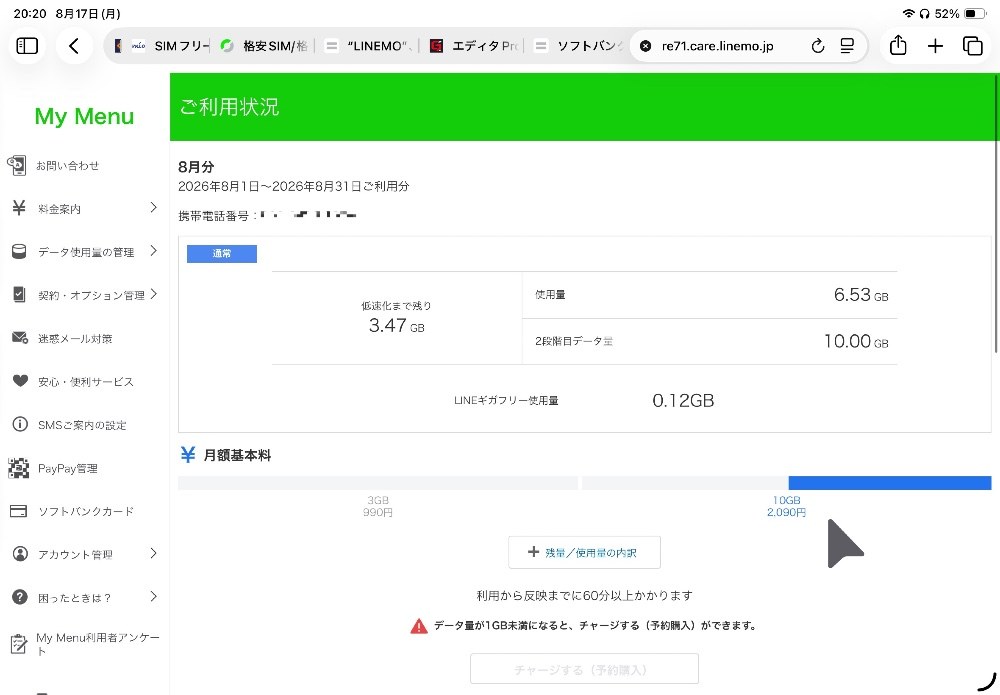1000x695 pixels.
Task: Click the mail icon for 迷惑メール対策
Action: 20,338
